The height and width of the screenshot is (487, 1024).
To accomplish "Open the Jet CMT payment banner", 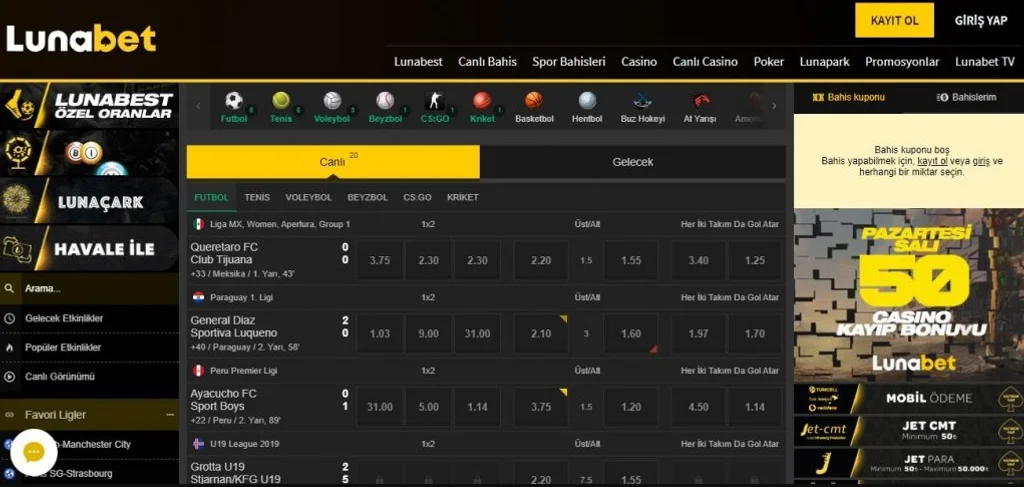I will (908, 431).
